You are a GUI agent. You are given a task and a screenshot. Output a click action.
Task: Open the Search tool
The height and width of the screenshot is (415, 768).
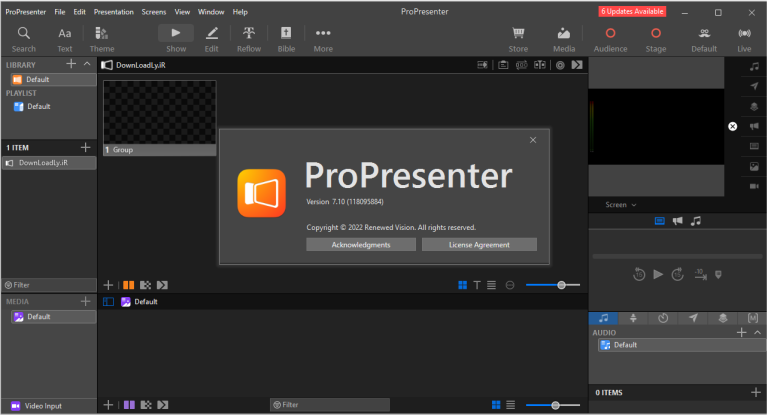point(24,40)
